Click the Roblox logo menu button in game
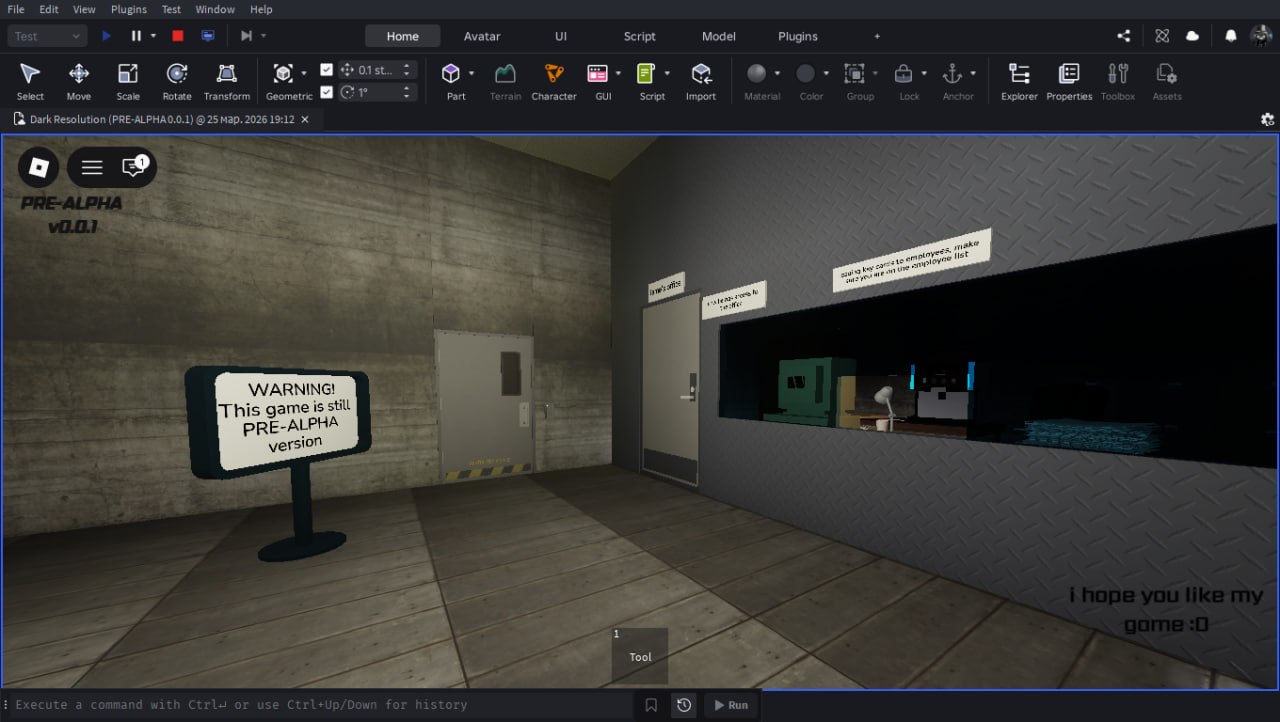The image size is (1280, 722). pos(39,167)
